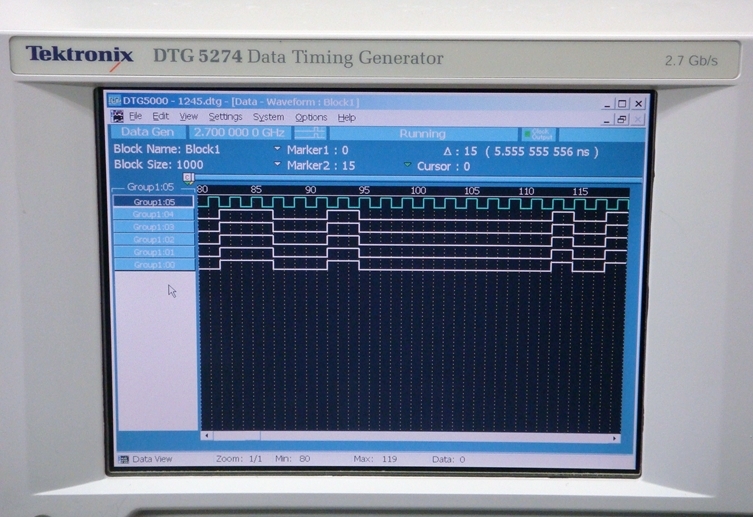Click the Marker1 : 0 value
Screen dimensions: 753x517
coord(317,150)
